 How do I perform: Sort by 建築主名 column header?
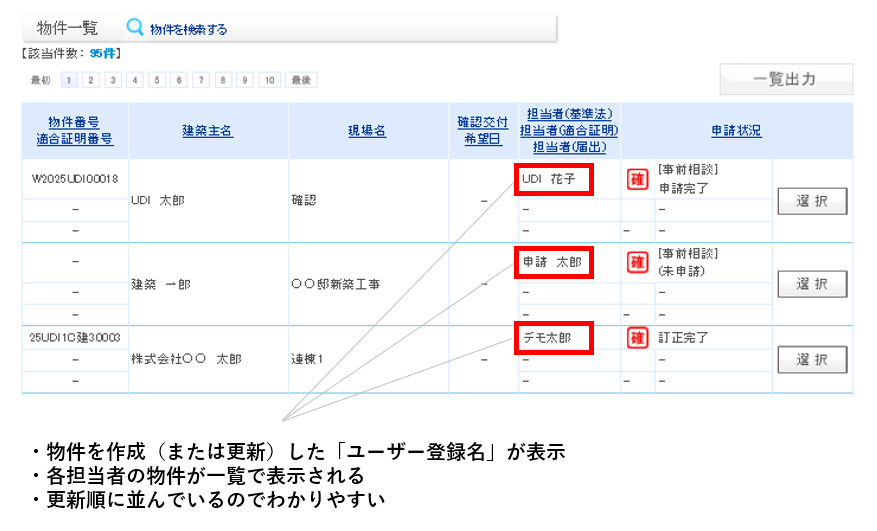(x=208, y=131)
